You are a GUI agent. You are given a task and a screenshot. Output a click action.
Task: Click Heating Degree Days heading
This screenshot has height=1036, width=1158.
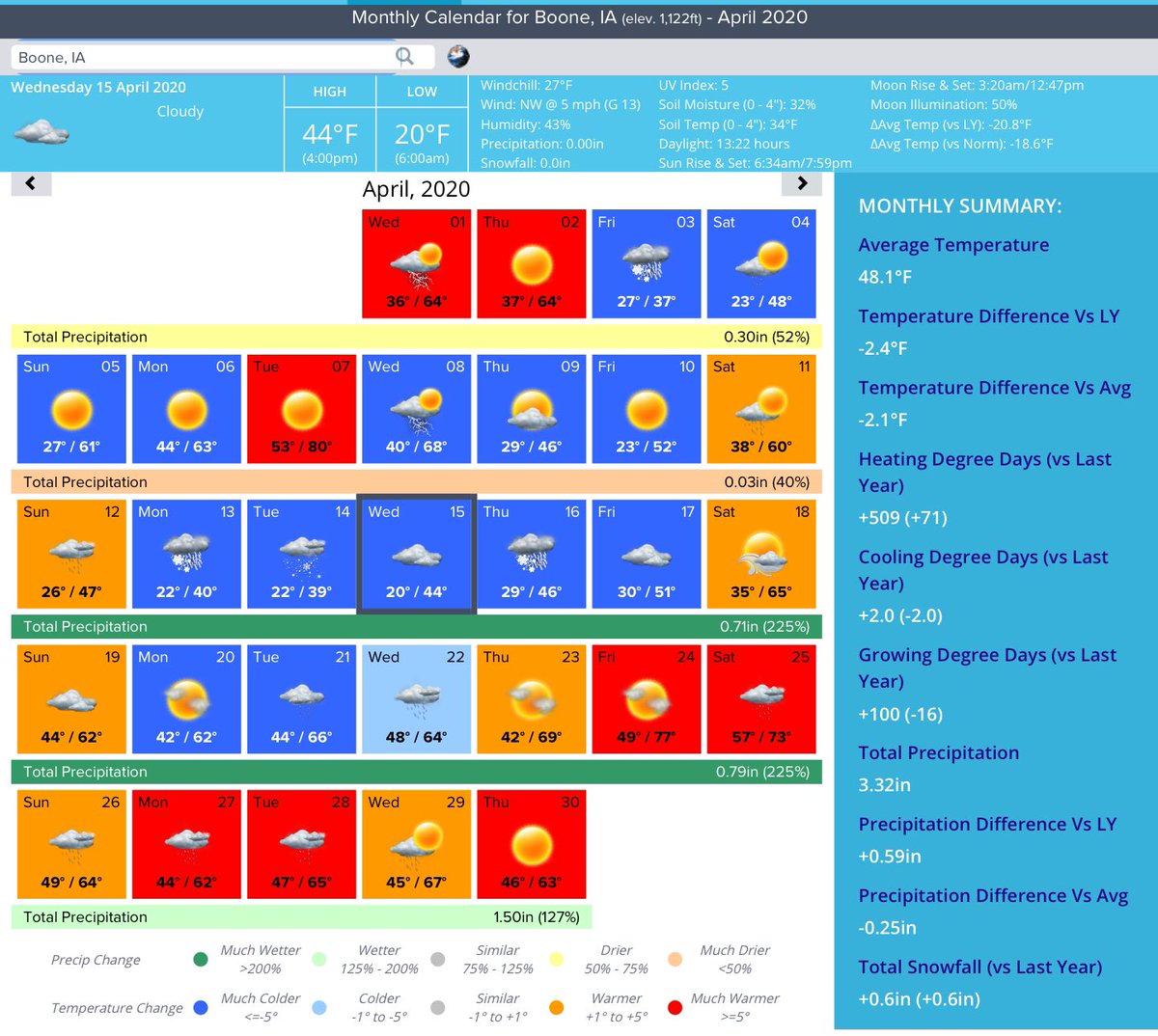pyautogui.click(x=984, y=472)
